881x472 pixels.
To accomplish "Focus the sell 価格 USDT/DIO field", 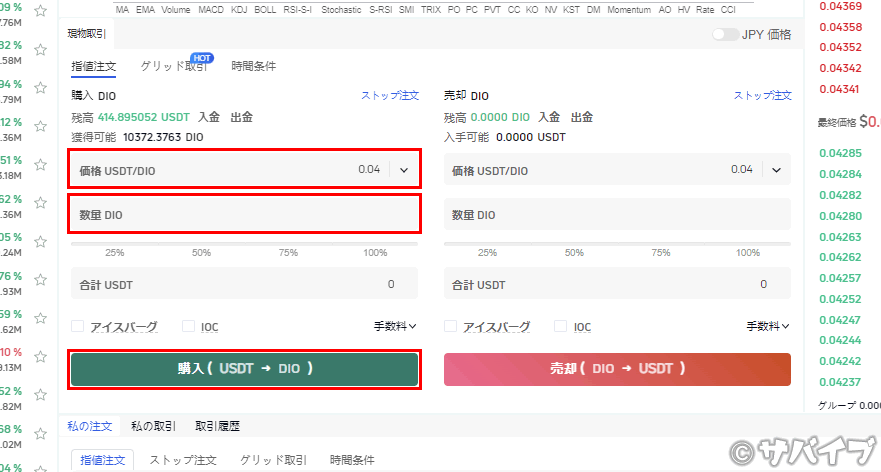I will 617,170.
